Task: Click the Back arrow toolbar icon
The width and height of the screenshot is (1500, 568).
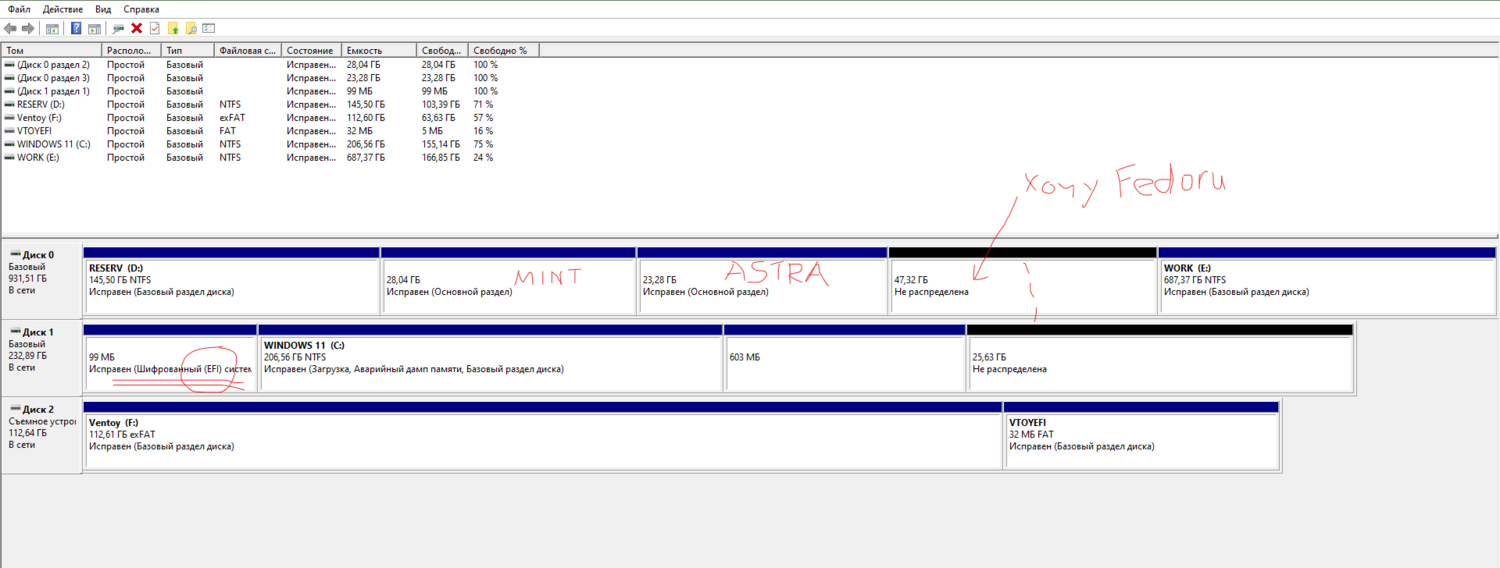Action: pos(10,28)
